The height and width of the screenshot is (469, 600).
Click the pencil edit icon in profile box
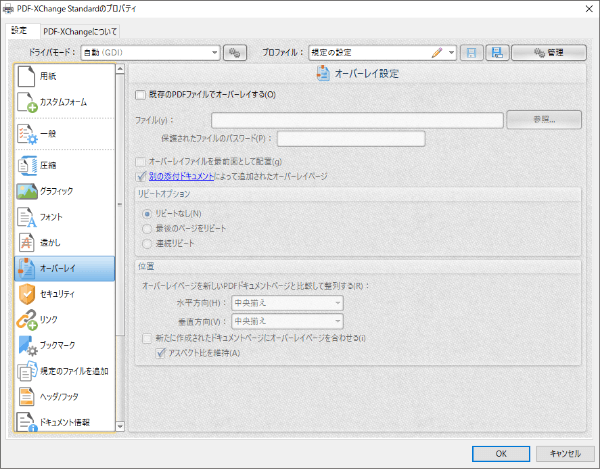[437, 53]
